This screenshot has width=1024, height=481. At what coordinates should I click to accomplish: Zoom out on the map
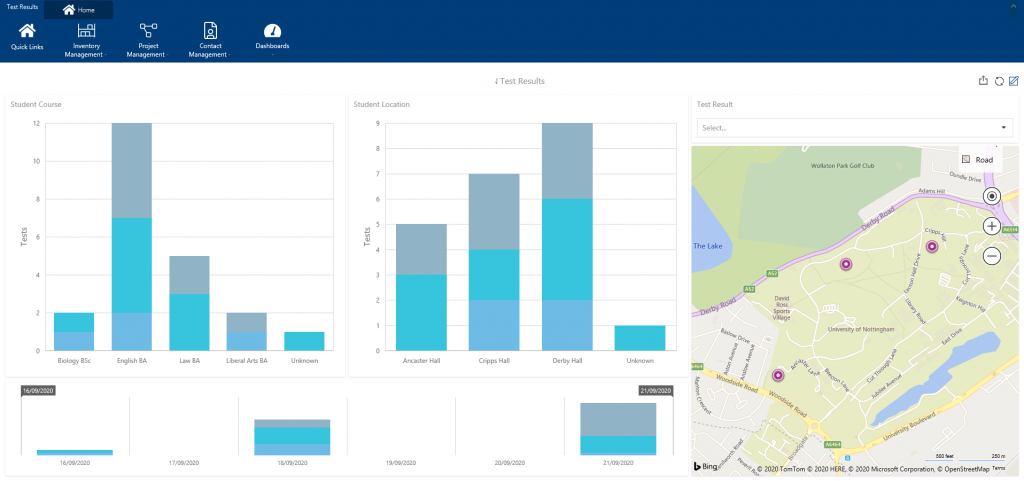(992, 256)
